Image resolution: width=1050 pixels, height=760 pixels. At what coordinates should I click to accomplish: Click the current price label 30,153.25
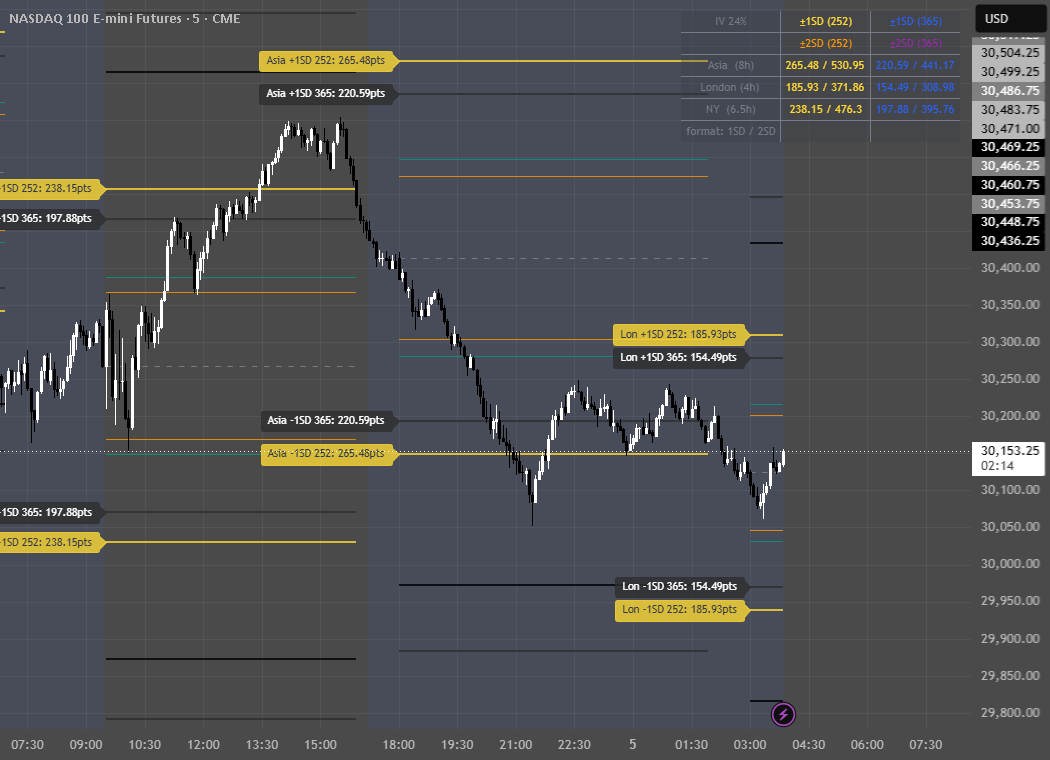tap(1008, 459)
